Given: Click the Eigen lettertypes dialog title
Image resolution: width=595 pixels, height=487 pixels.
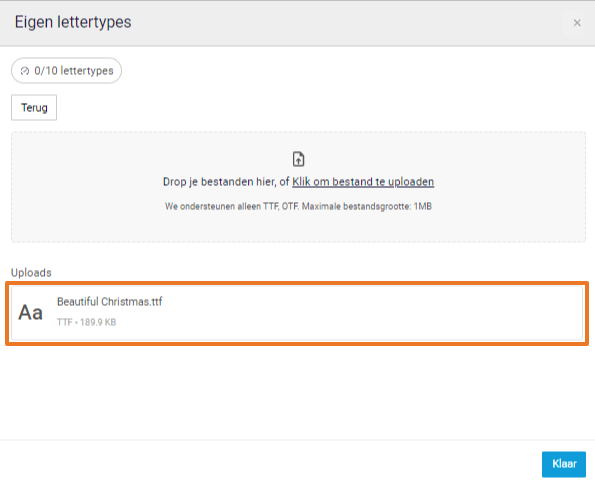Looking at the screenshot, I should tap(73, 22).
